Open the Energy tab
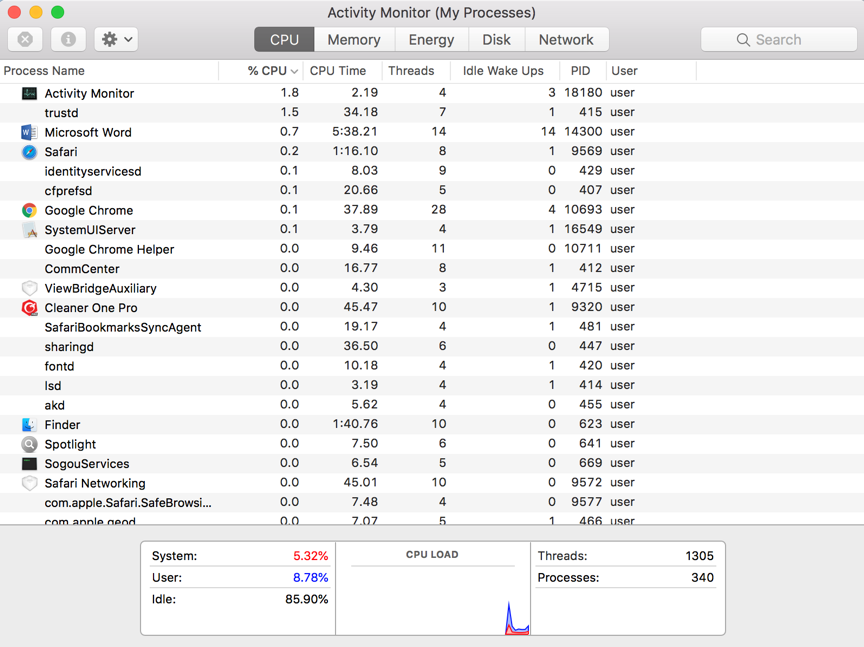864x647 pixels. 431,40
